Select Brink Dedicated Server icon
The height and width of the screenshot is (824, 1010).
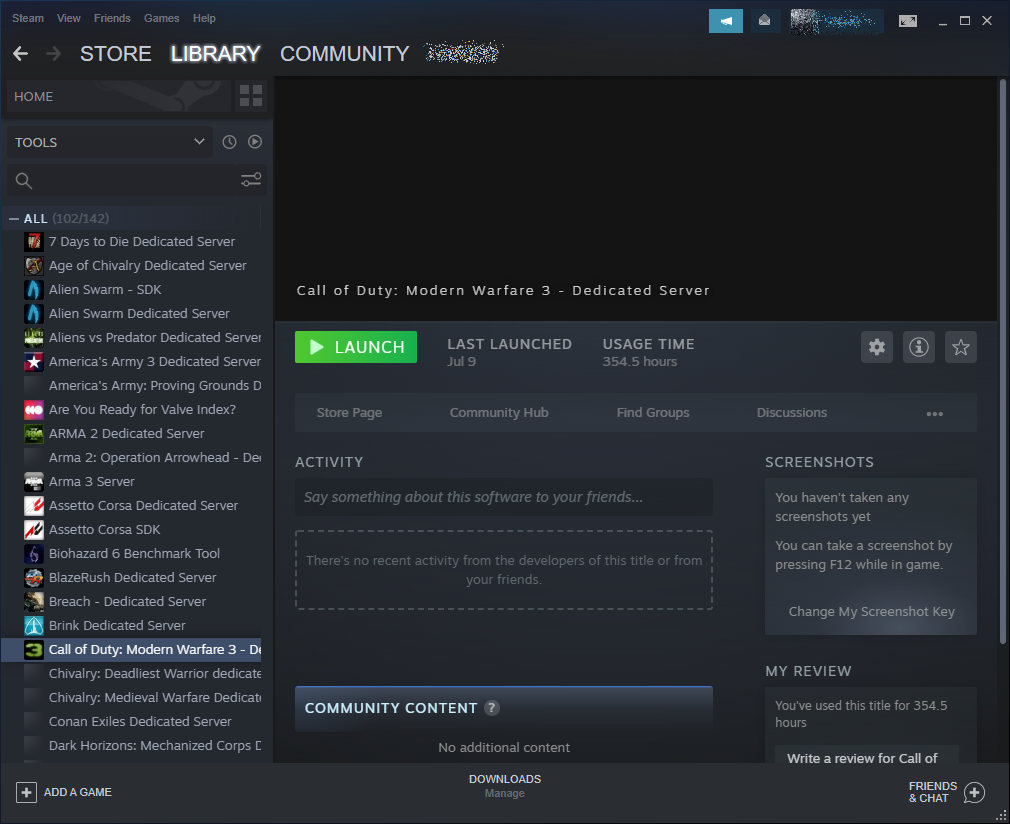point(33,626)
